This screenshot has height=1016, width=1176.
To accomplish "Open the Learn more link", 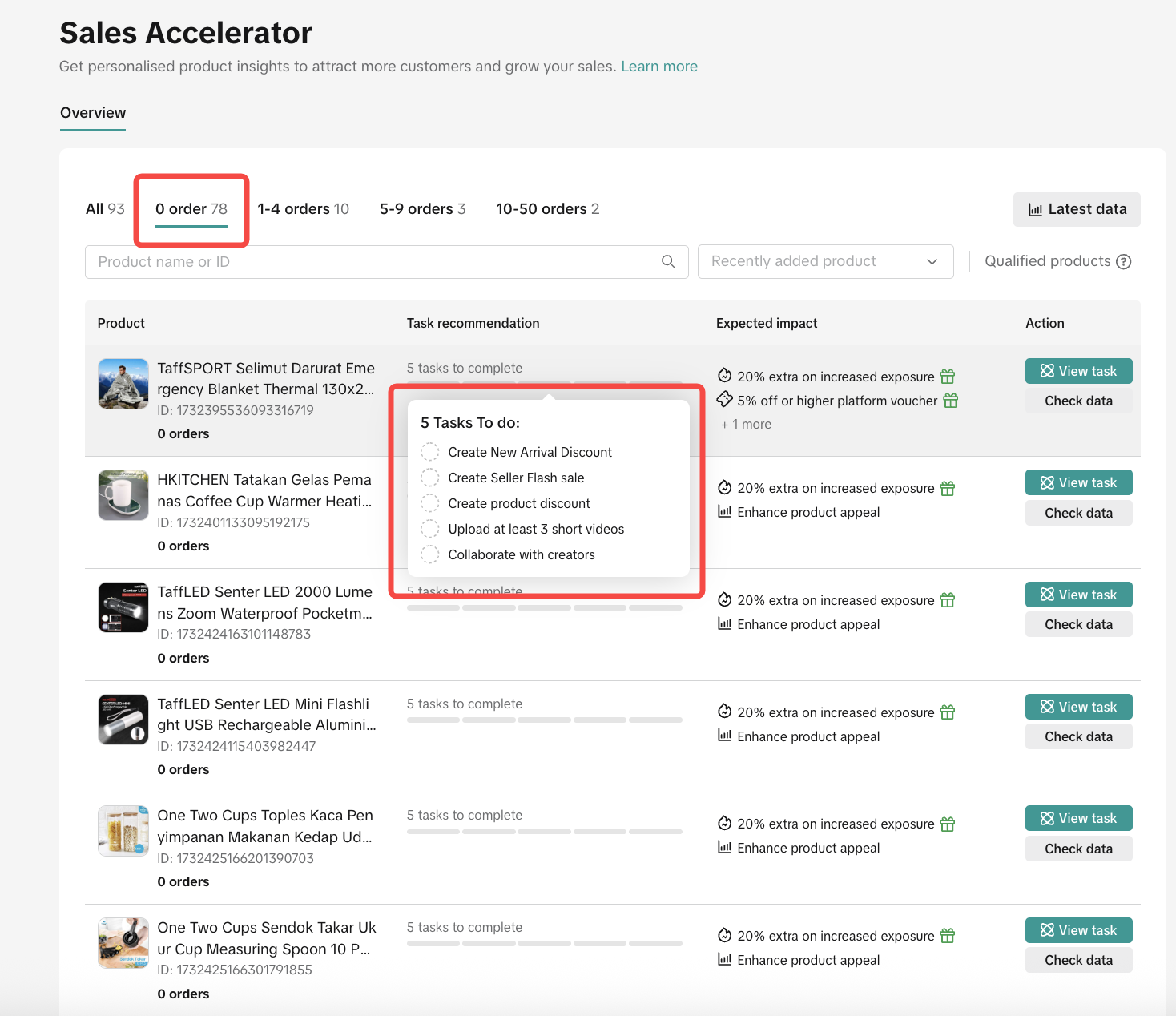I will 658,67.
